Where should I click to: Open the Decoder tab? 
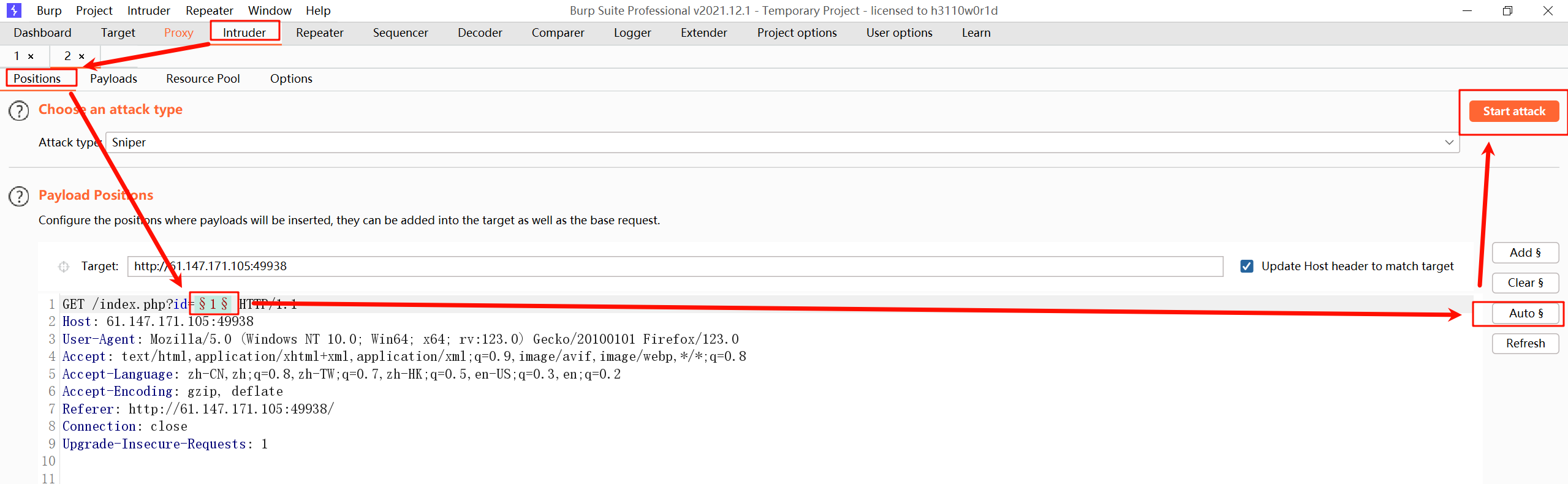pyautogui.click(x=480, y=33)
